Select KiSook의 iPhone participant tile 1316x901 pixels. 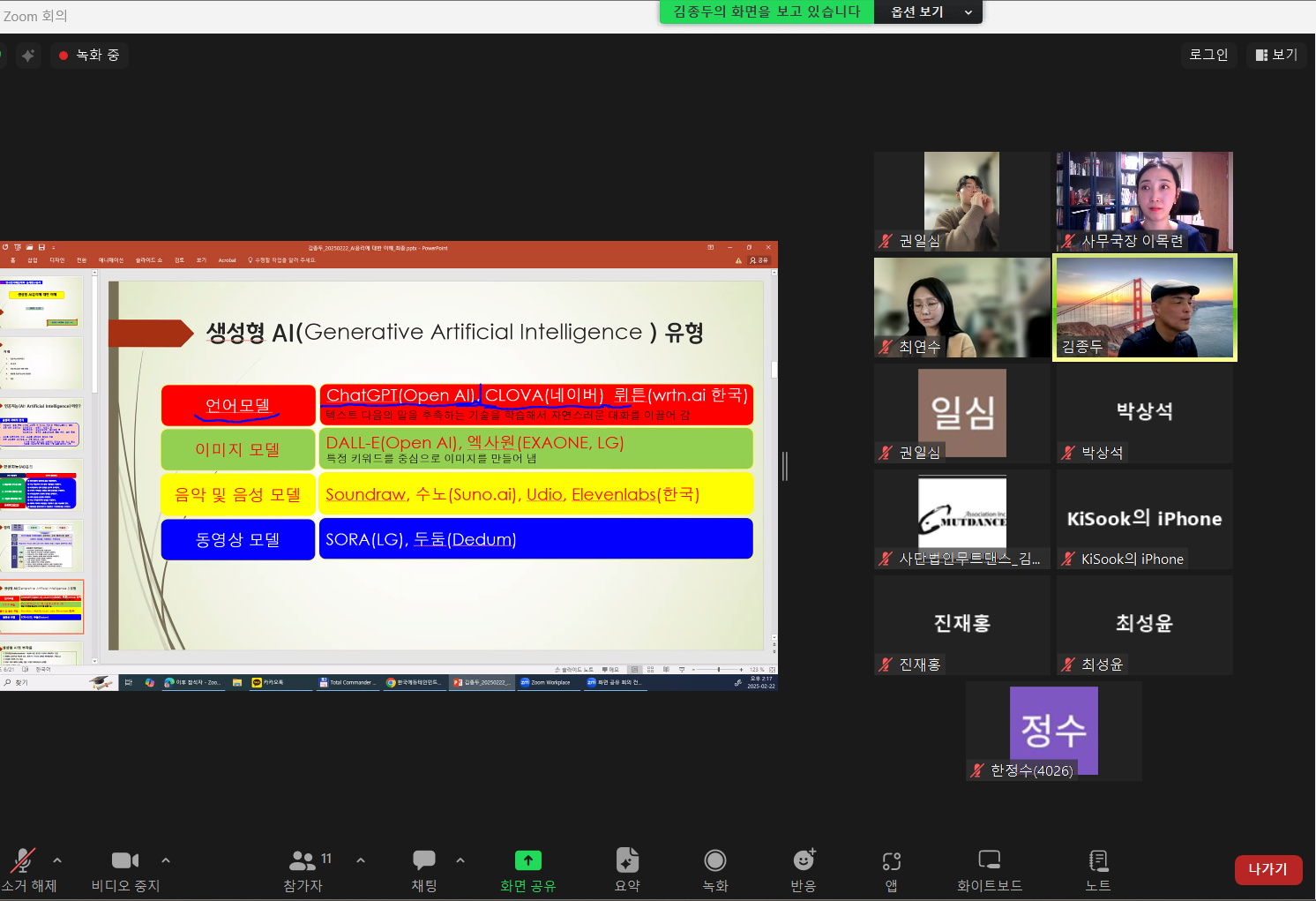(x=1144, y=519)
